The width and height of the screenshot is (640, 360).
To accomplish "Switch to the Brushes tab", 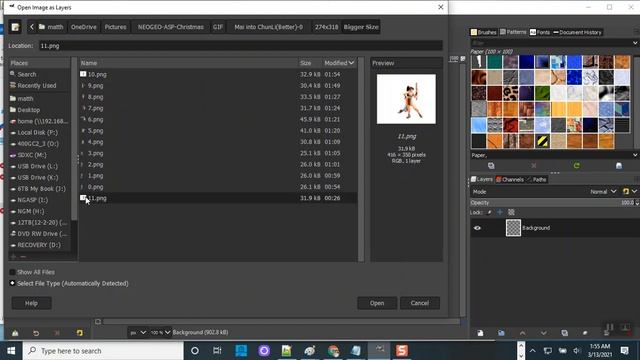I will pos(483,32).
